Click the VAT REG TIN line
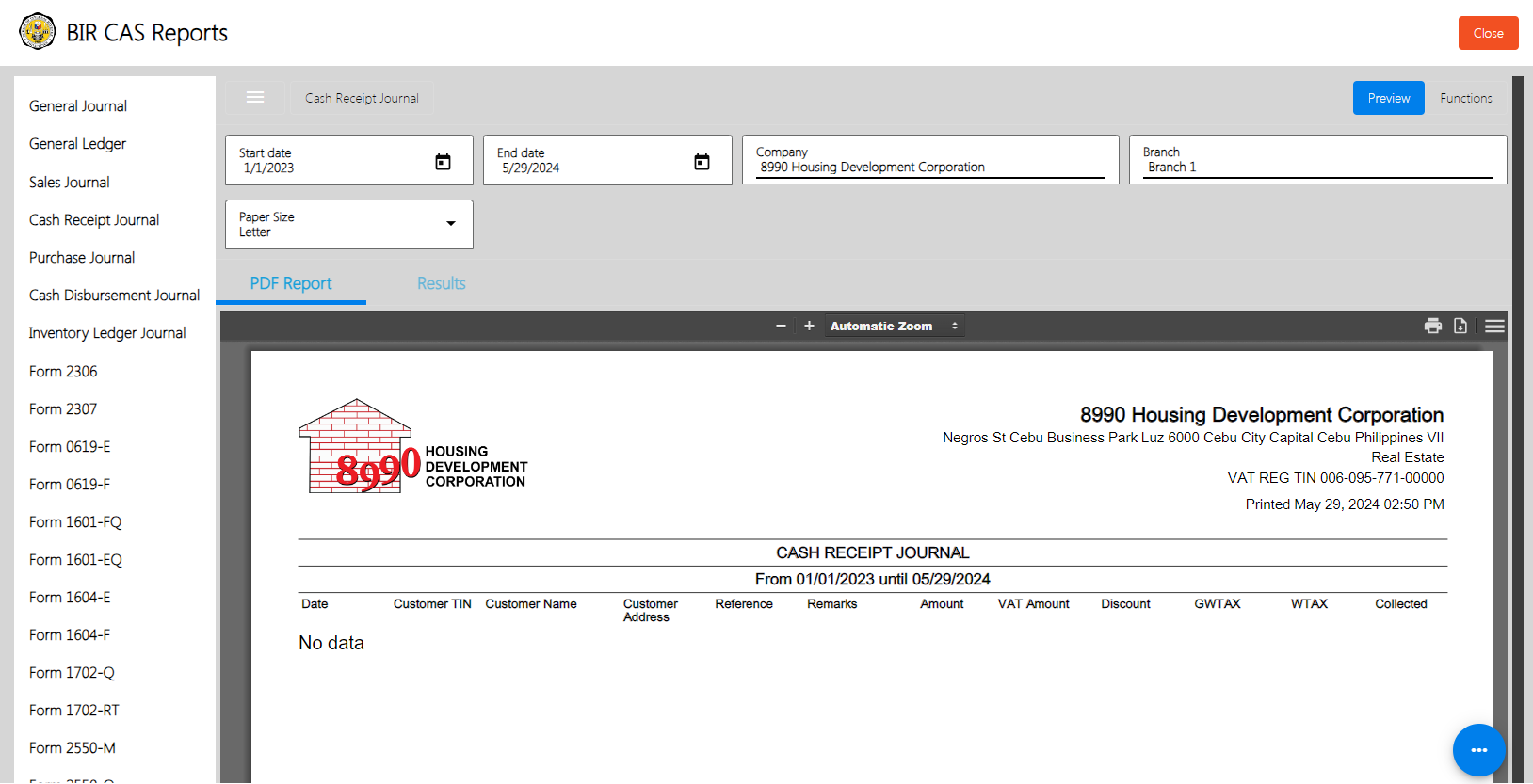The width and height of the screenshot is (1533, 784). point(1335,478)
